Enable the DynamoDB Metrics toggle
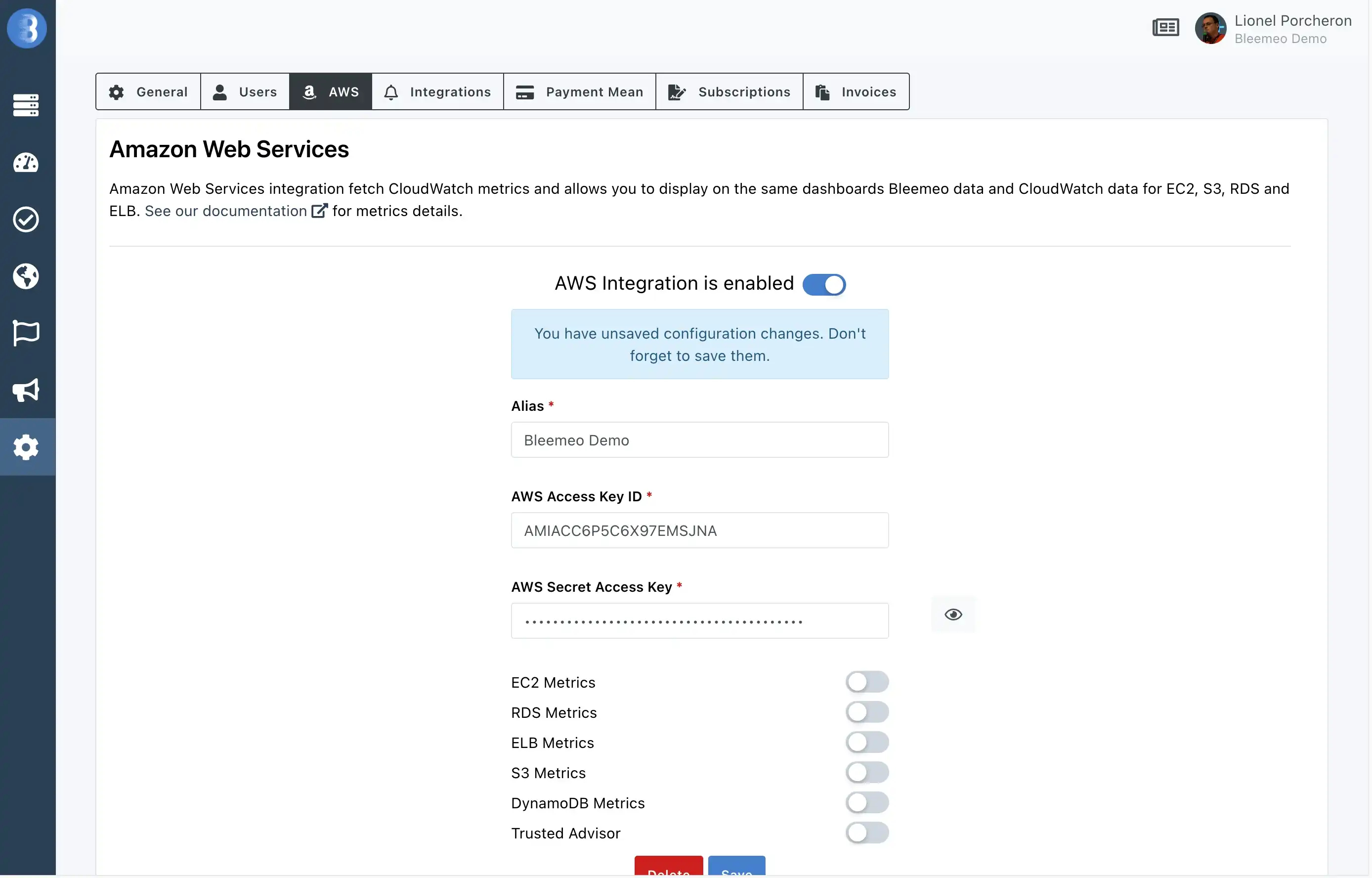1372x878 pixels. [867, 803]
